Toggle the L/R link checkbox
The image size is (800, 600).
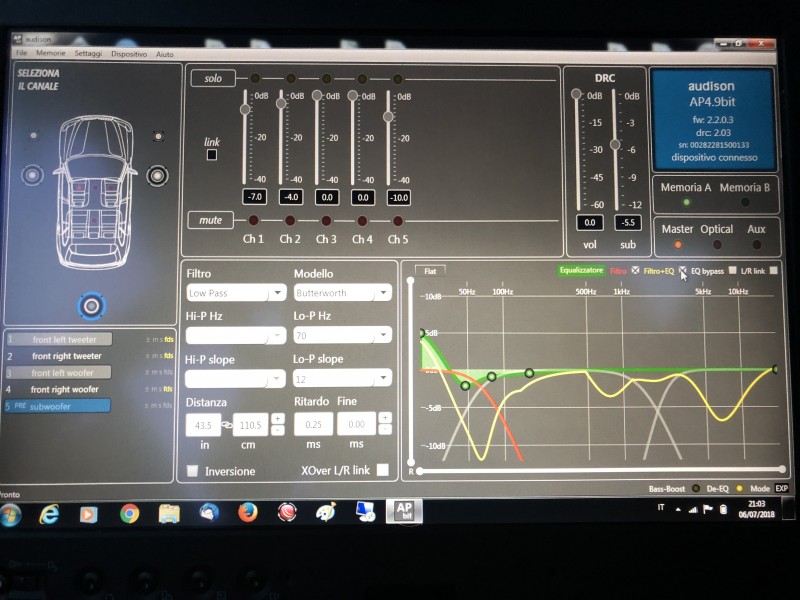[773, 270]
